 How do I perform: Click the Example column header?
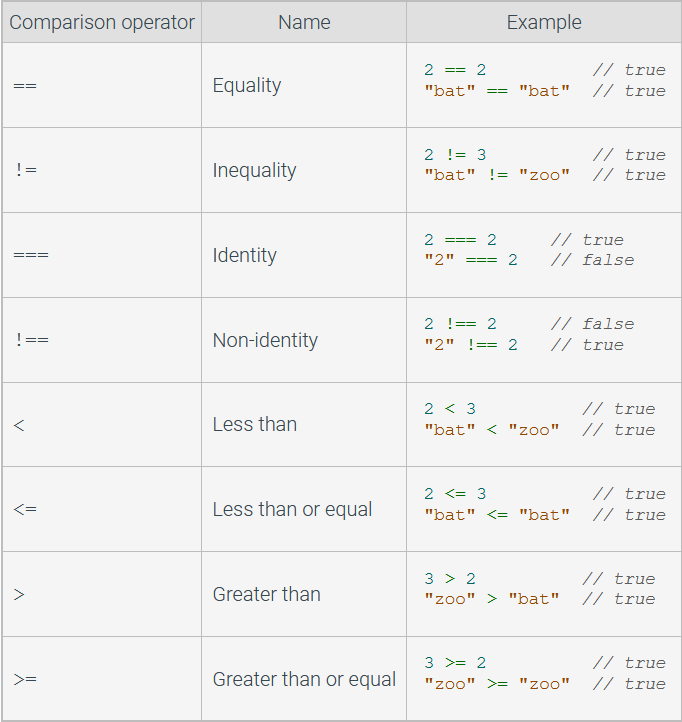click(544, 23)
